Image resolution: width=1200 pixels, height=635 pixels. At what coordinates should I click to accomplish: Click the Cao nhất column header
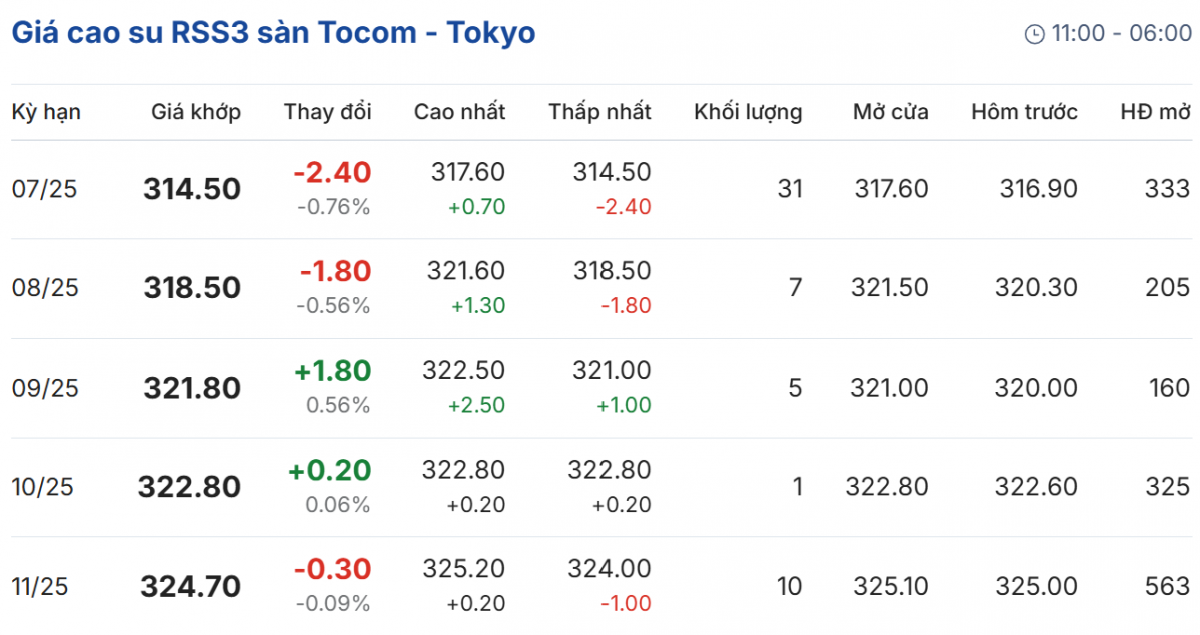pyautogui.click(x=459, y=112)
